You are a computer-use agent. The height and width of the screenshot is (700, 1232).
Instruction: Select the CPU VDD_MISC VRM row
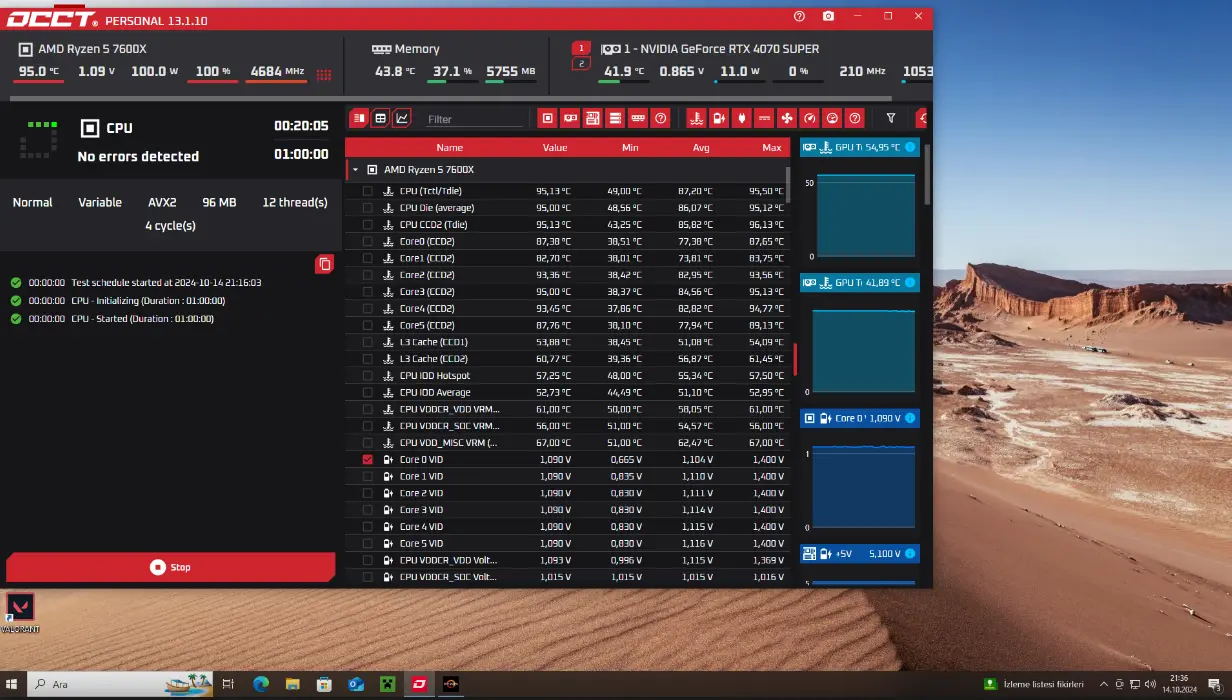tap(568, 442)
